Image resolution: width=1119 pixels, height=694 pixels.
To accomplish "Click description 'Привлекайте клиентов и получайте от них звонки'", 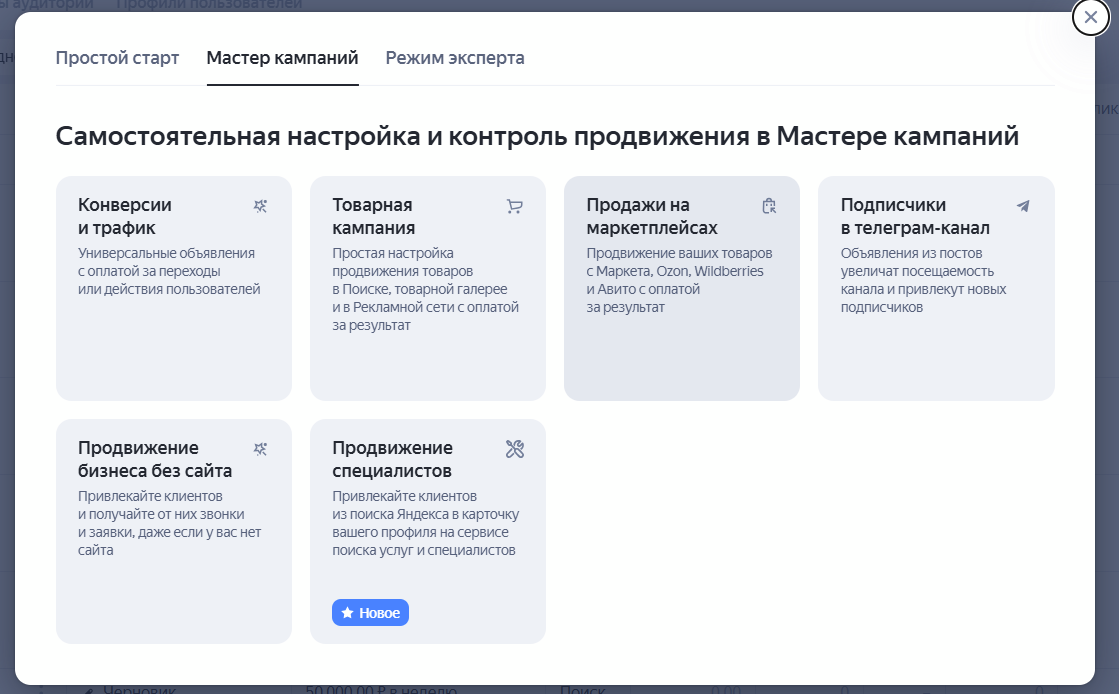I will click(170, 523).
